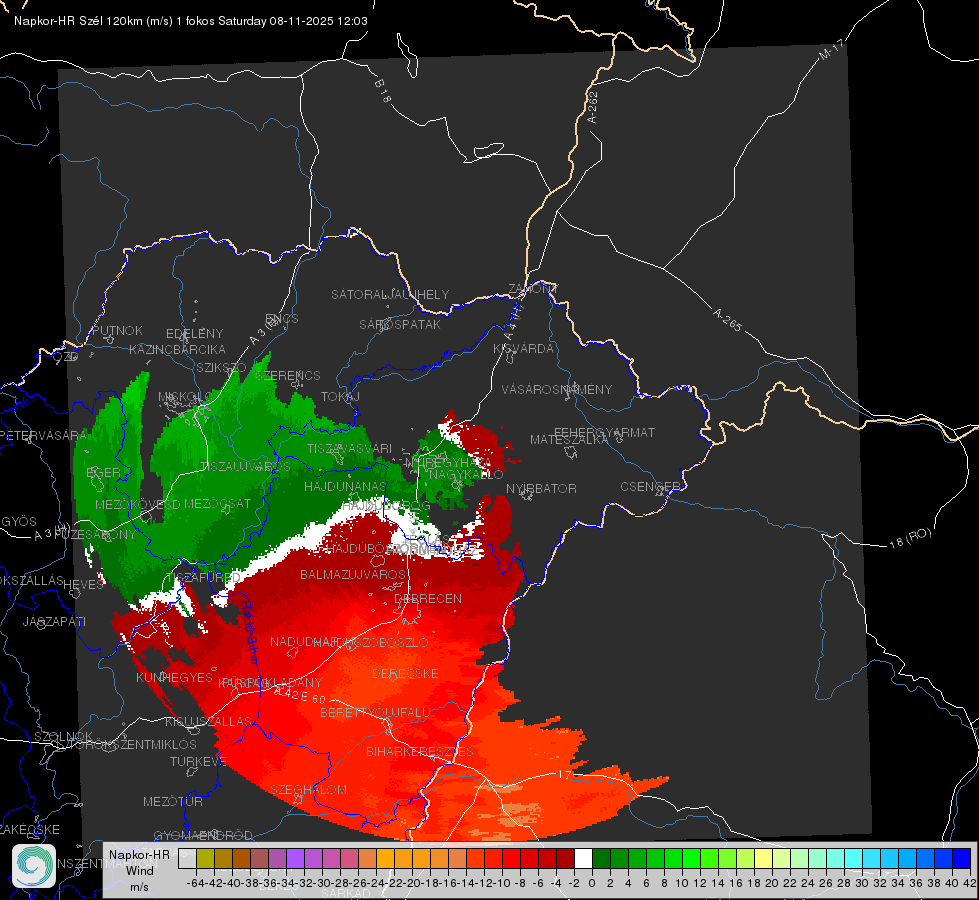Click the NYÍRBÁTOR city label
979x900 pixels.
541,488
